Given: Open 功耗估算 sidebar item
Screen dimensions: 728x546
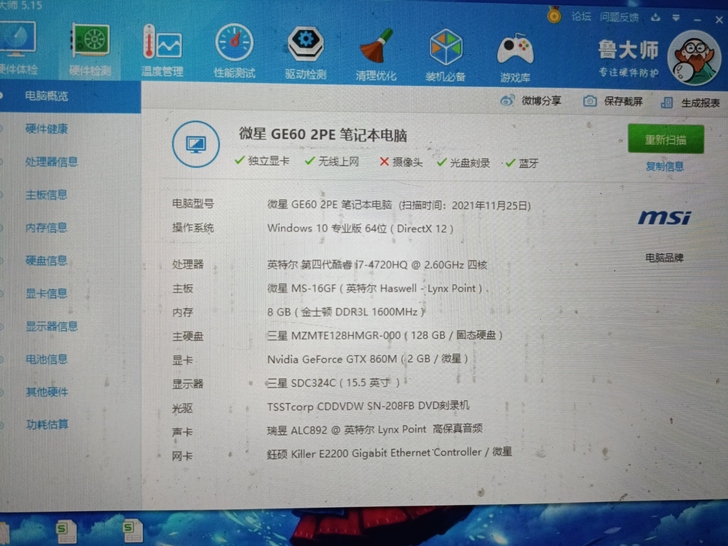Looking at the screenshot, I should 47,424.
